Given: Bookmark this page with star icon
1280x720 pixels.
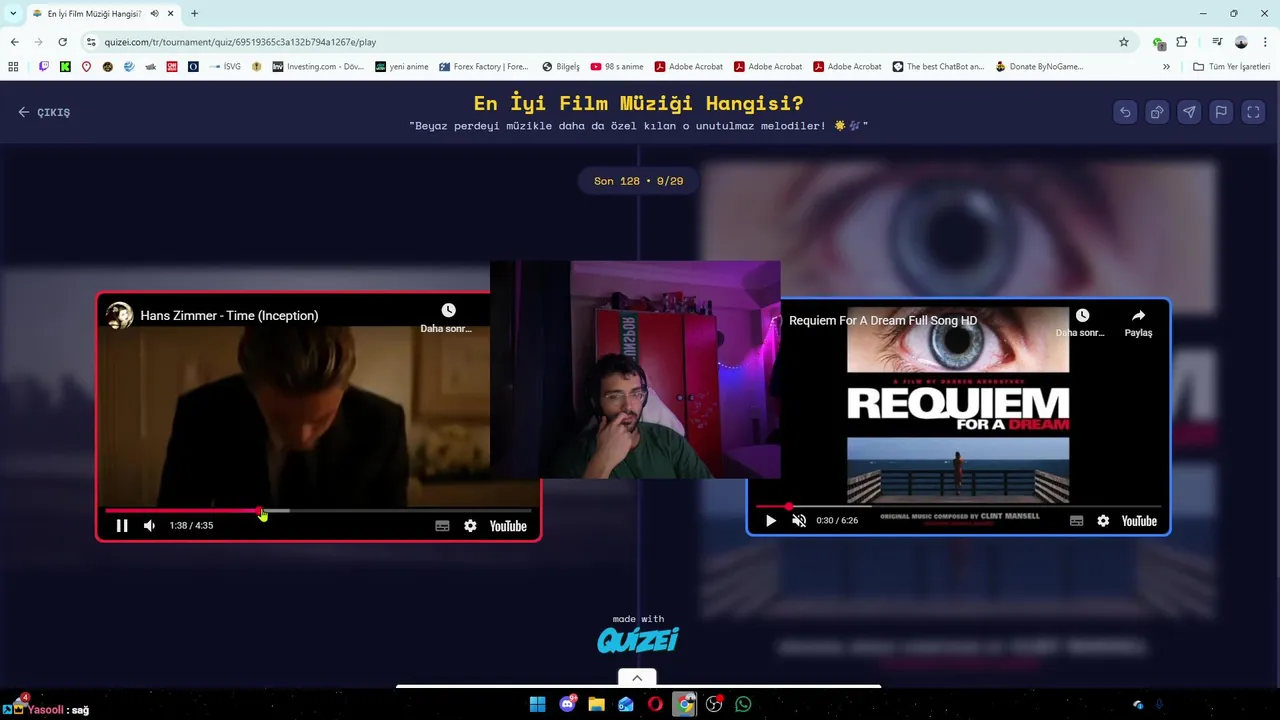Looking at the screenshot, I should tap(1124, 42).
